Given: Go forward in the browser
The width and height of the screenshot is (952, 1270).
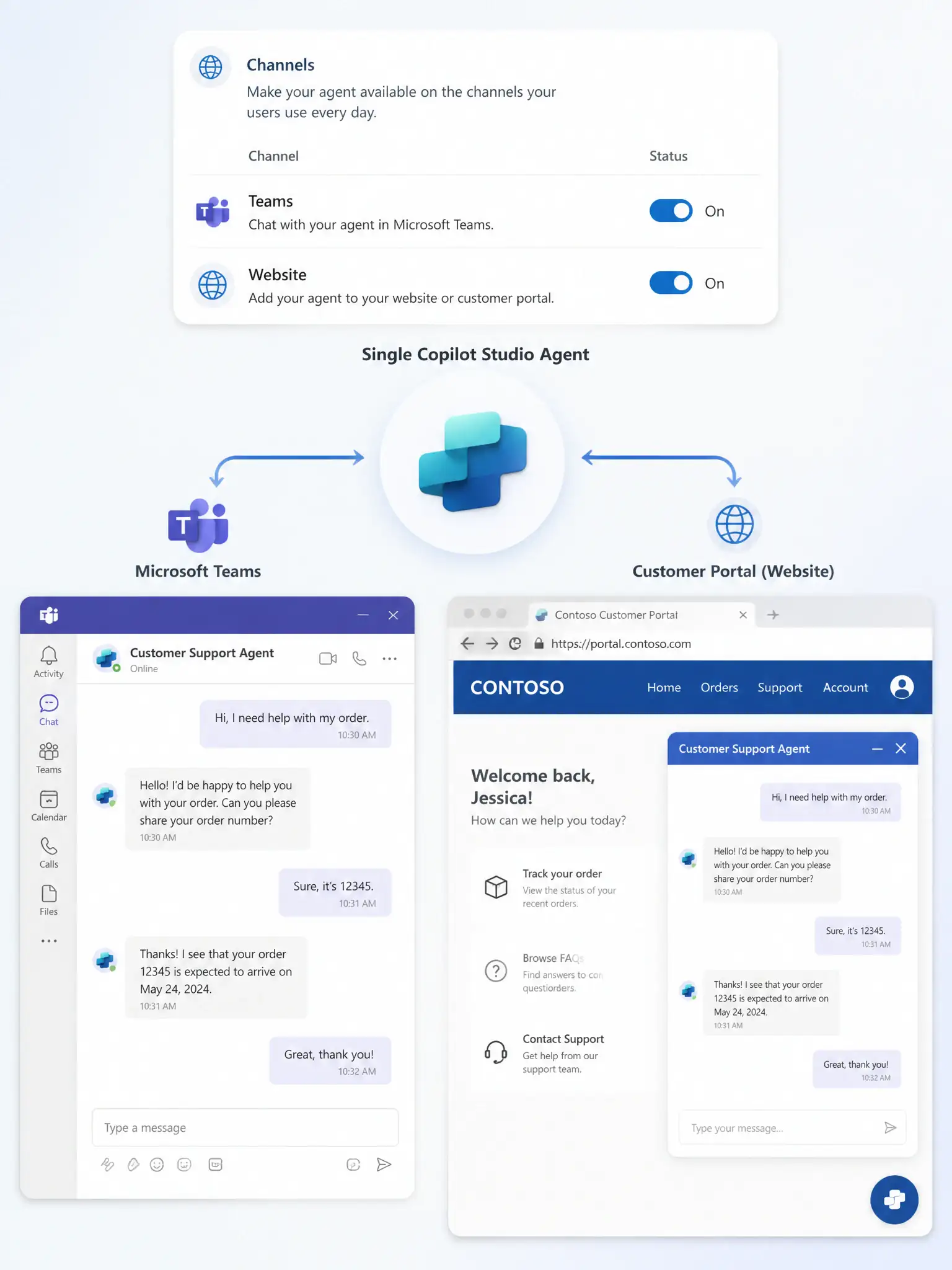Looking at the screenshot, I should 491,644.
